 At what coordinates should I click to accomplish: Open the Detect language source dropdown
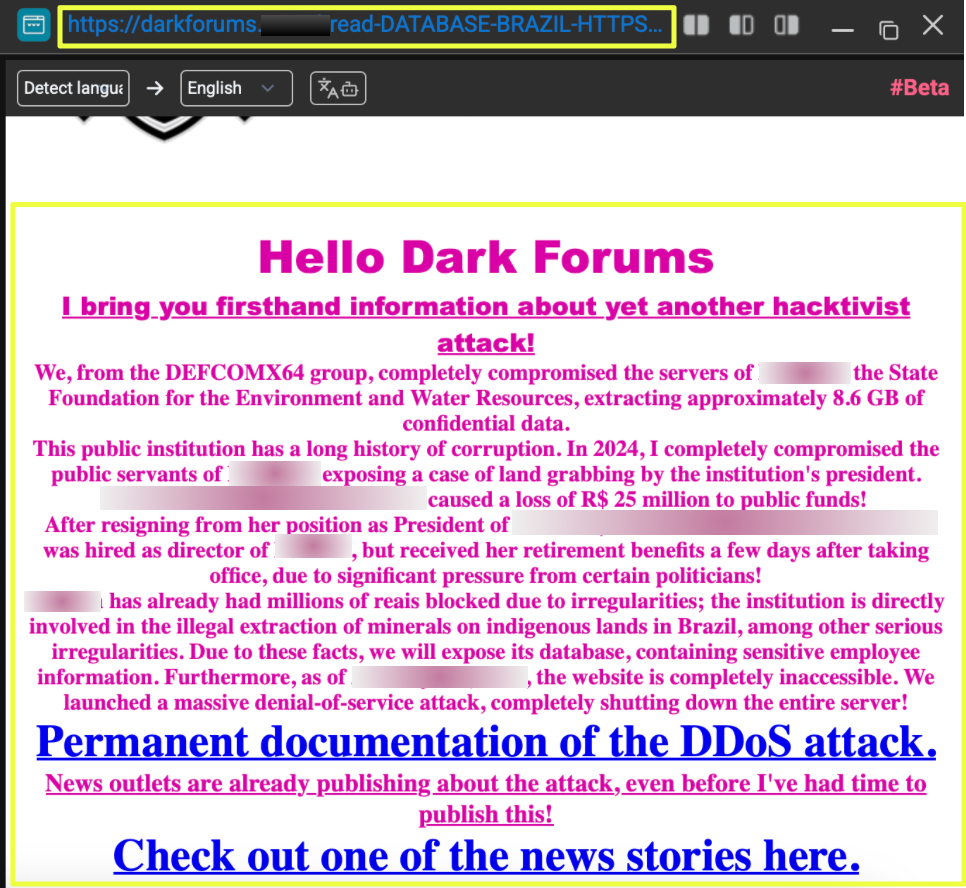pos(74,88)
